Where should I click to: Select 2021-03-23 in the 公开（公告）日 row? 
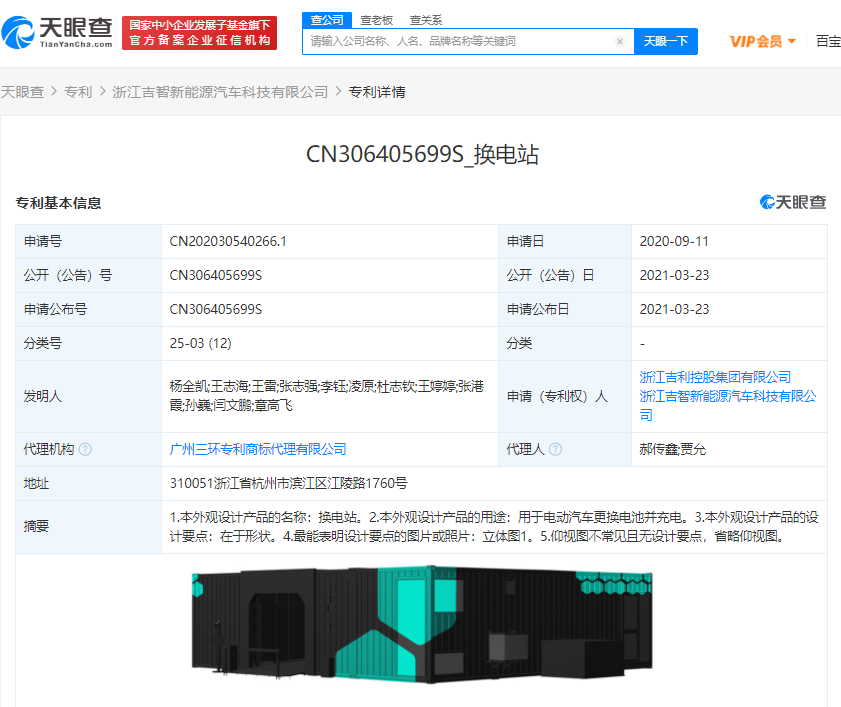tap(674, 275)
